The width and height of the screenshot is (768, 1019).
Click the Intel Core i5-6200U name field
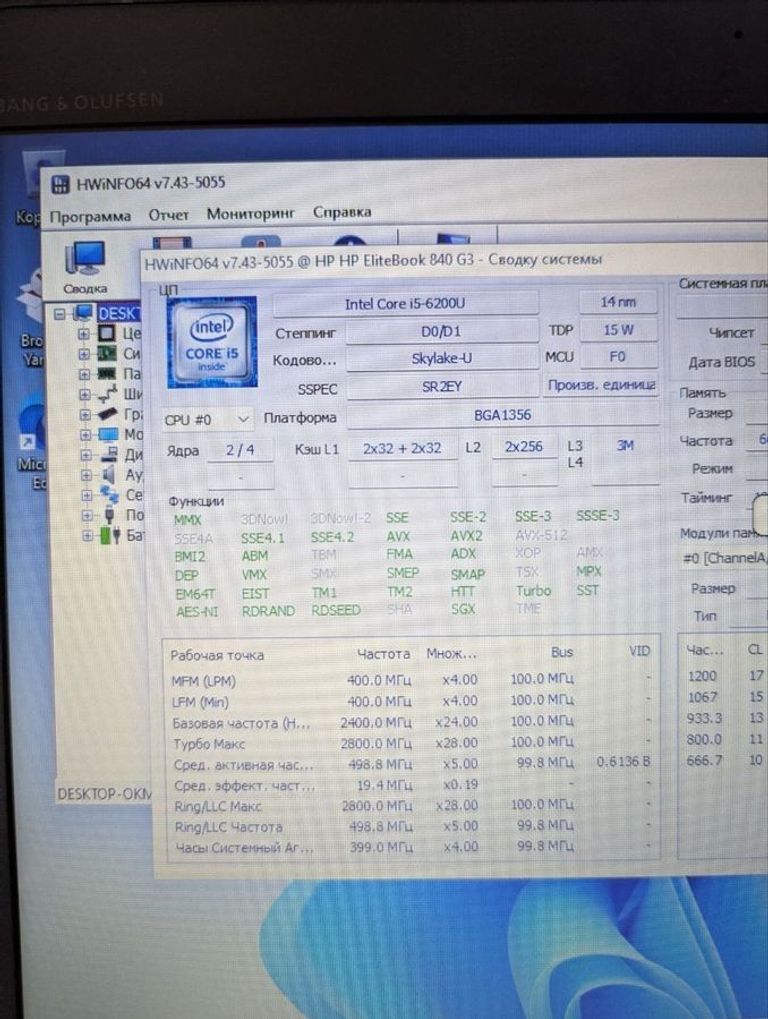coord(405,303)
